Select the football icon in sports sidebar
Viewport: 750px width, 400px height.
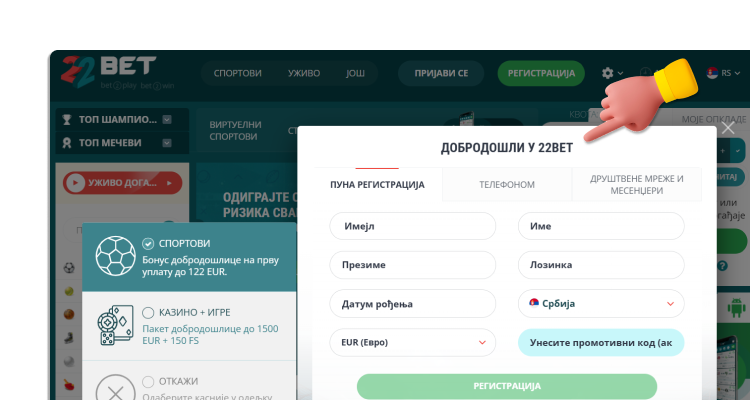tap(69, 268)
